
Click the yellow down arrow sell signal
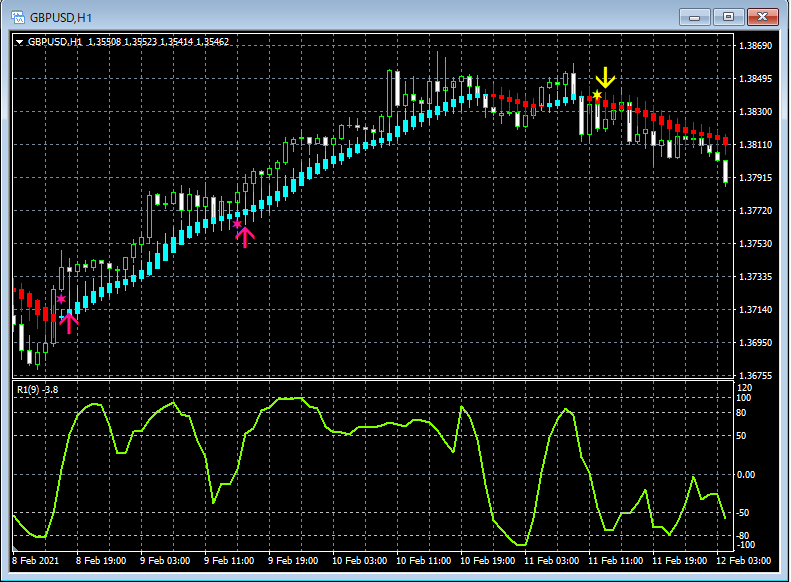605,78
